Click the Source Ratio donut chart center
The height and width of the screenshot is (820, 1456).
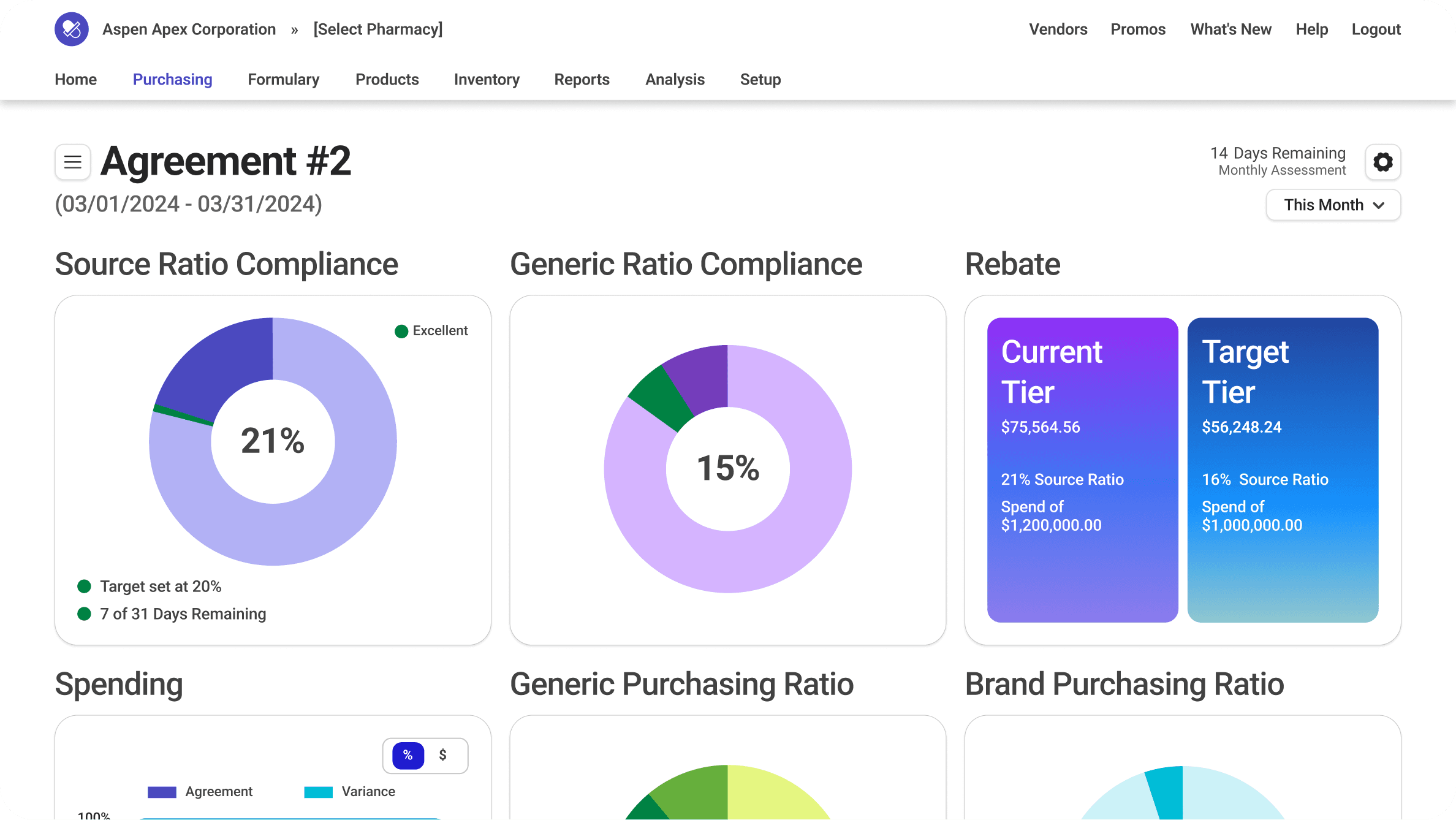(x=273, y=441)
